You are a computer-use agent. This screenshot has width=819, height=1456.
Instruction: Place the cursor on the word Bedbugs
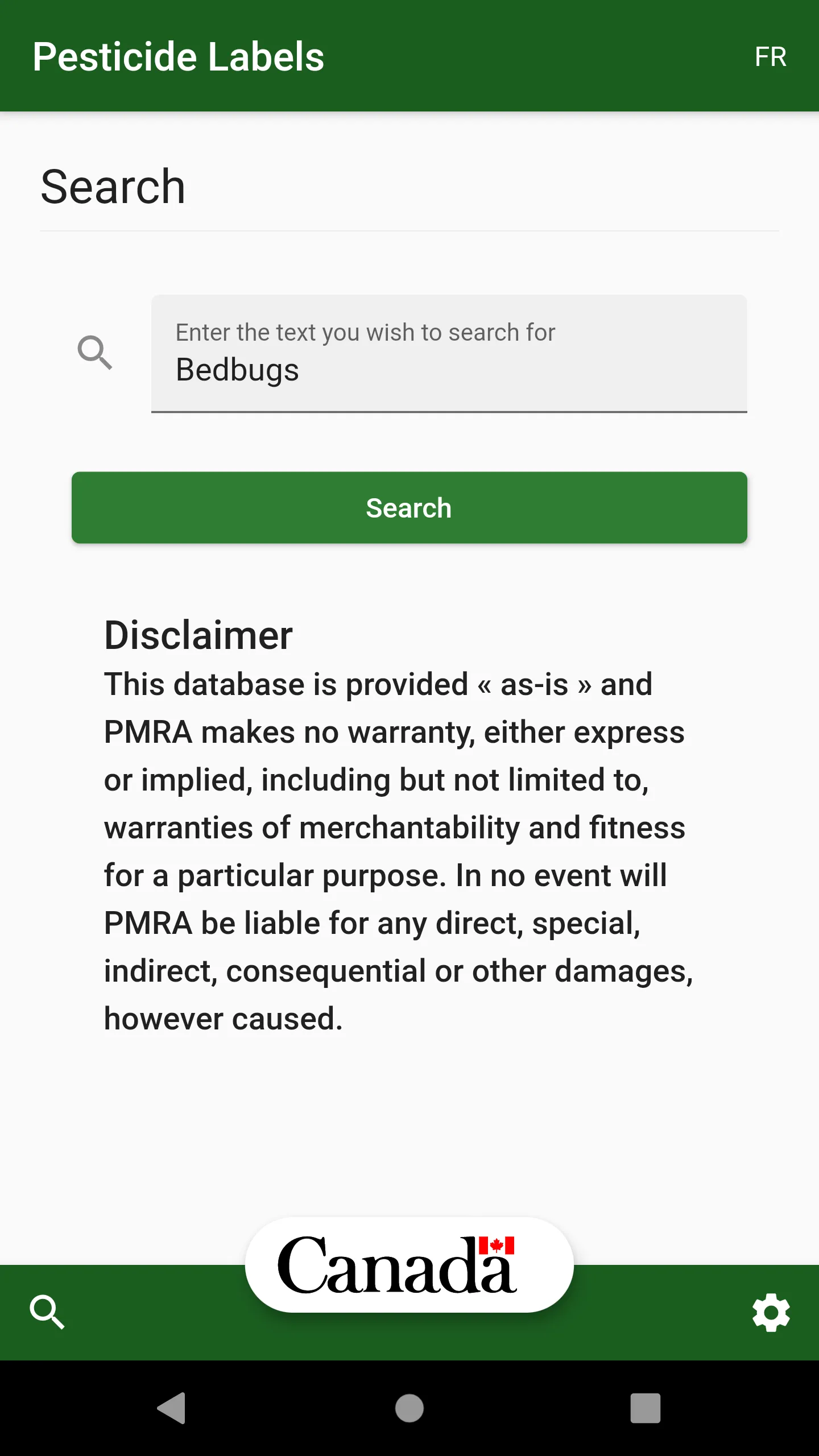pos(237,370)
